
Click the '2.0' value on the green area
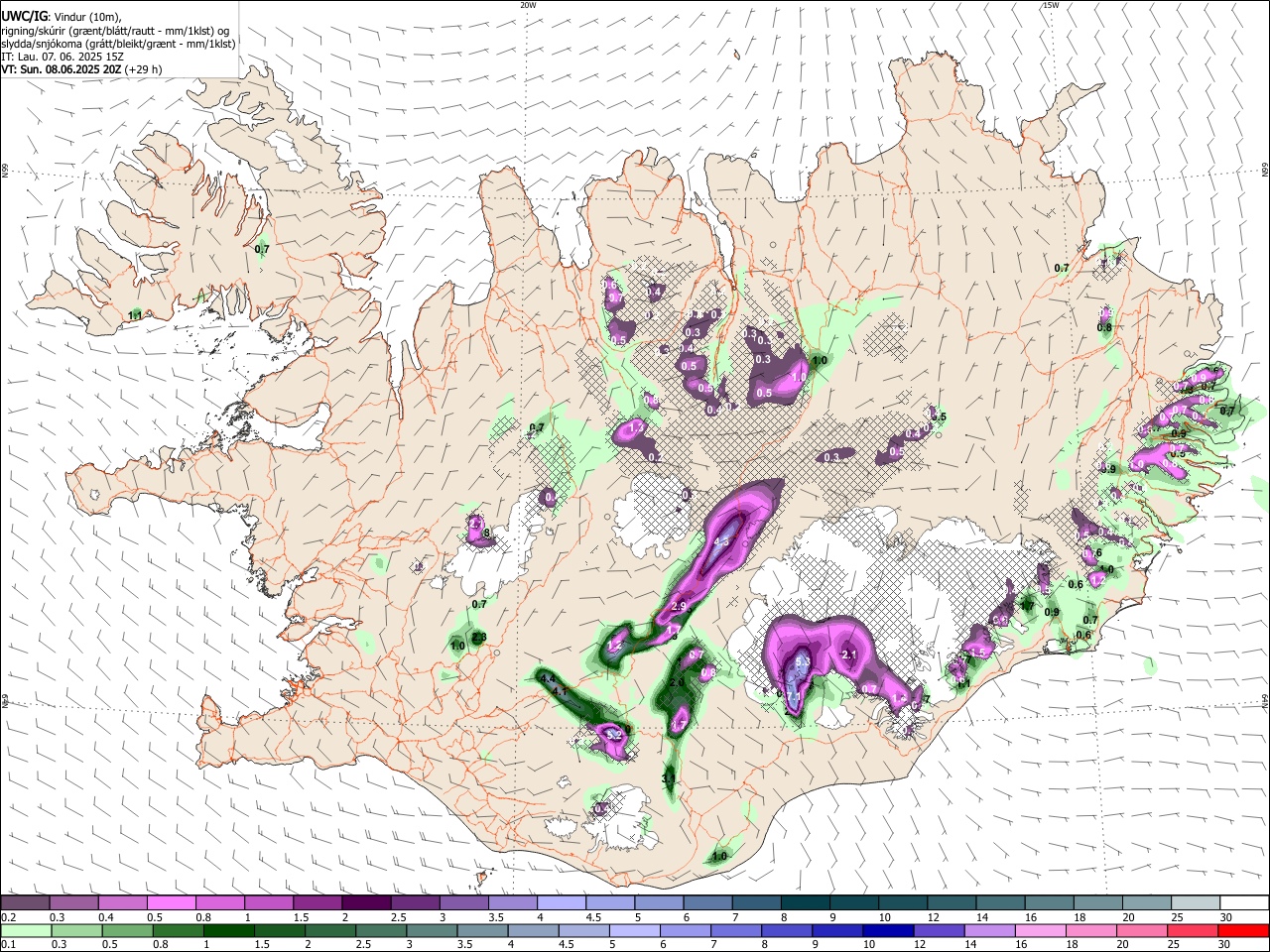pyautogui.click(x=678, y=682)
